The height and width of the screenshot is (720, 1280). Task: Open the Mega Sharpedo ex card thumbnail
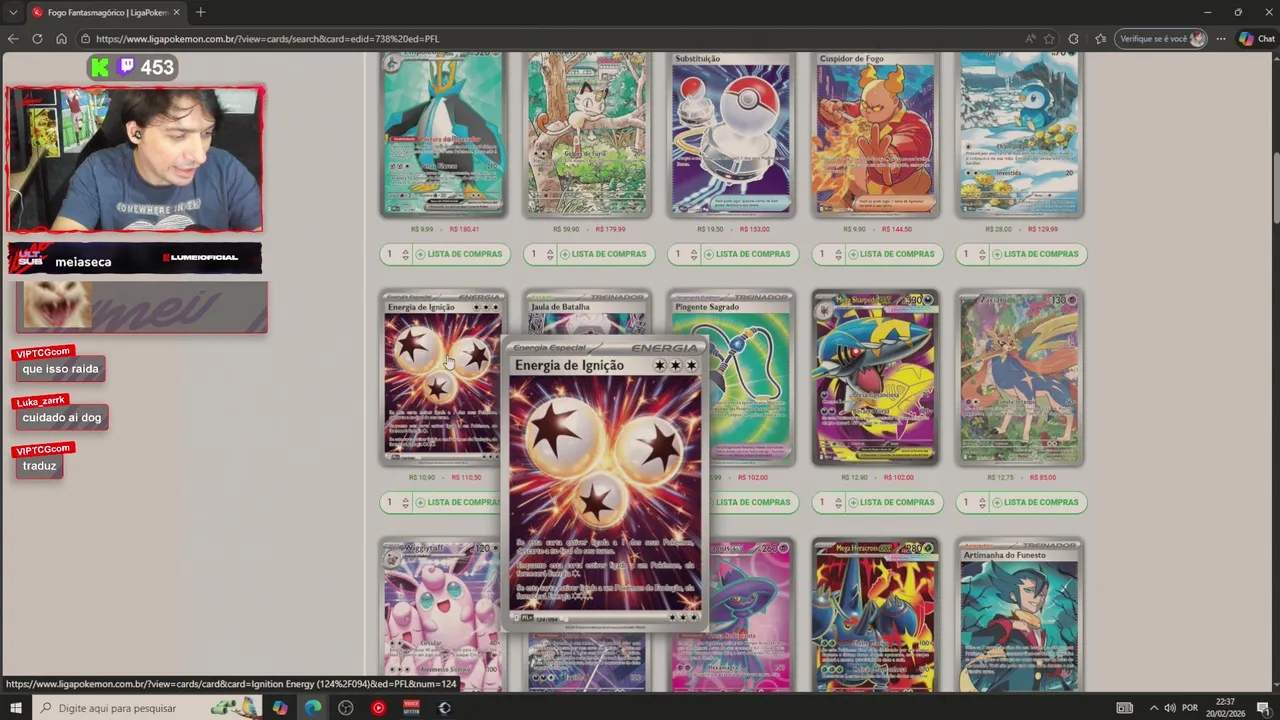(875, 378)
